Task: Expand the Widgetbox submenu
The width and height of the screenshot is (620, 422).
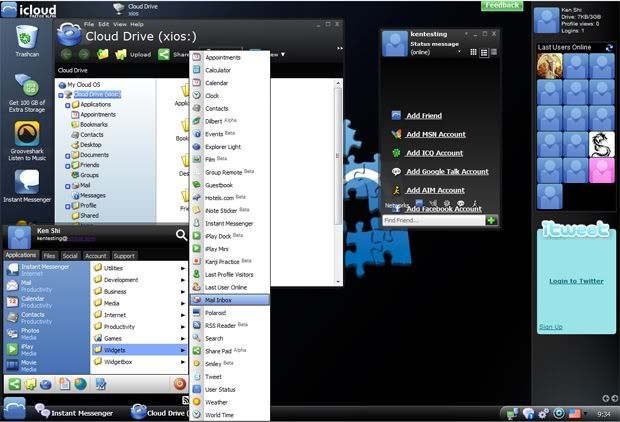Action: (139, 361)
